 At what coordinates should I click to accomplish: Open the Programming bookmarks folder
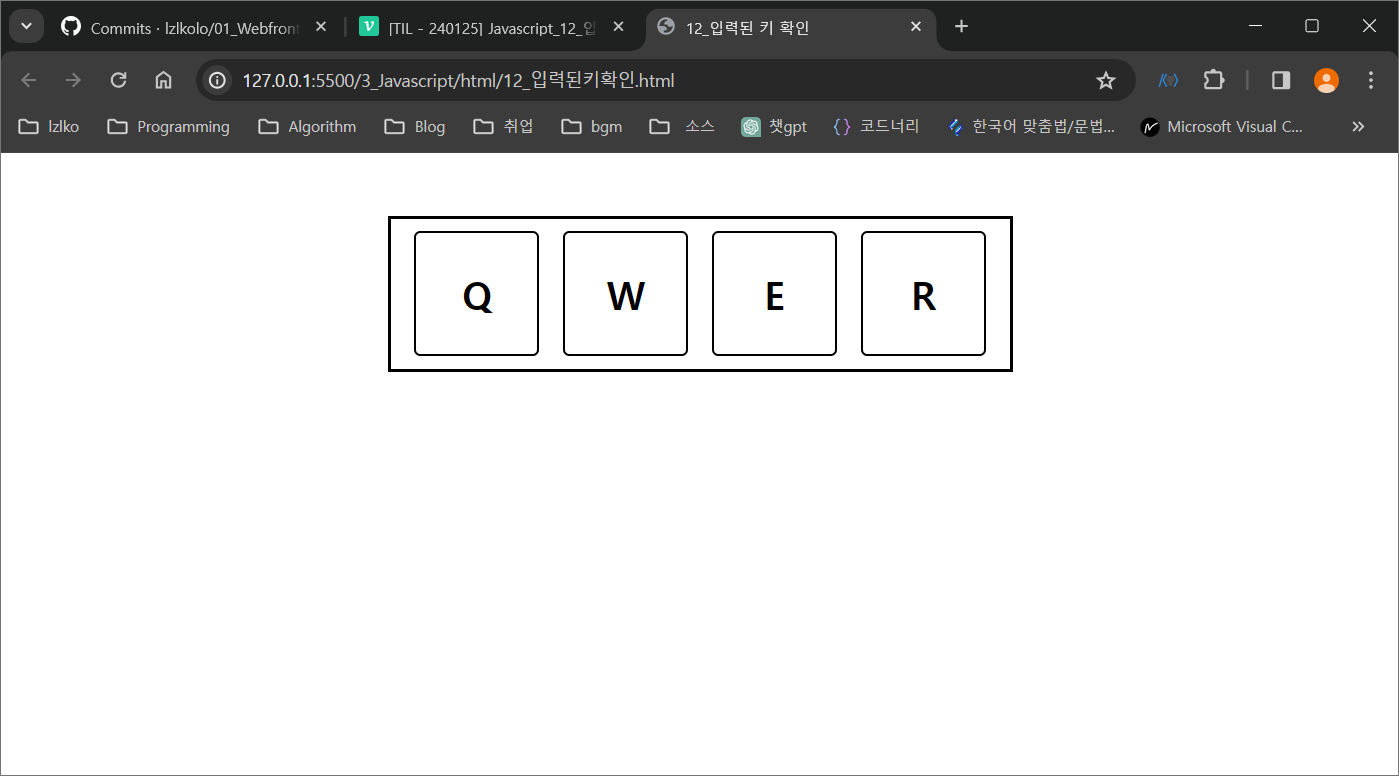point(168,126)
